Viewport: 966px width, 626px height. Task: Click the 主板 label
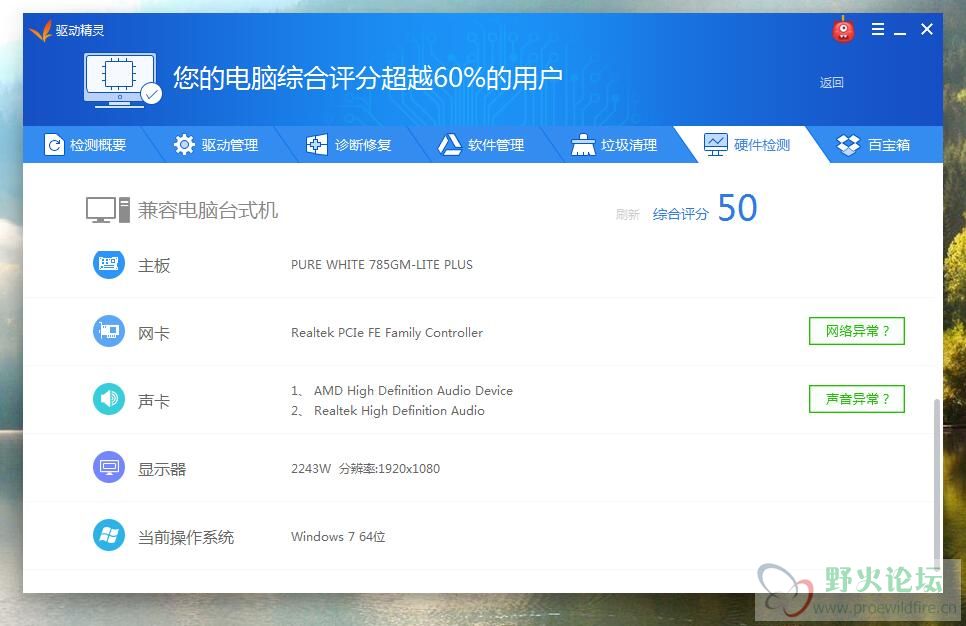pyautogui.click(x=154, y=266)
